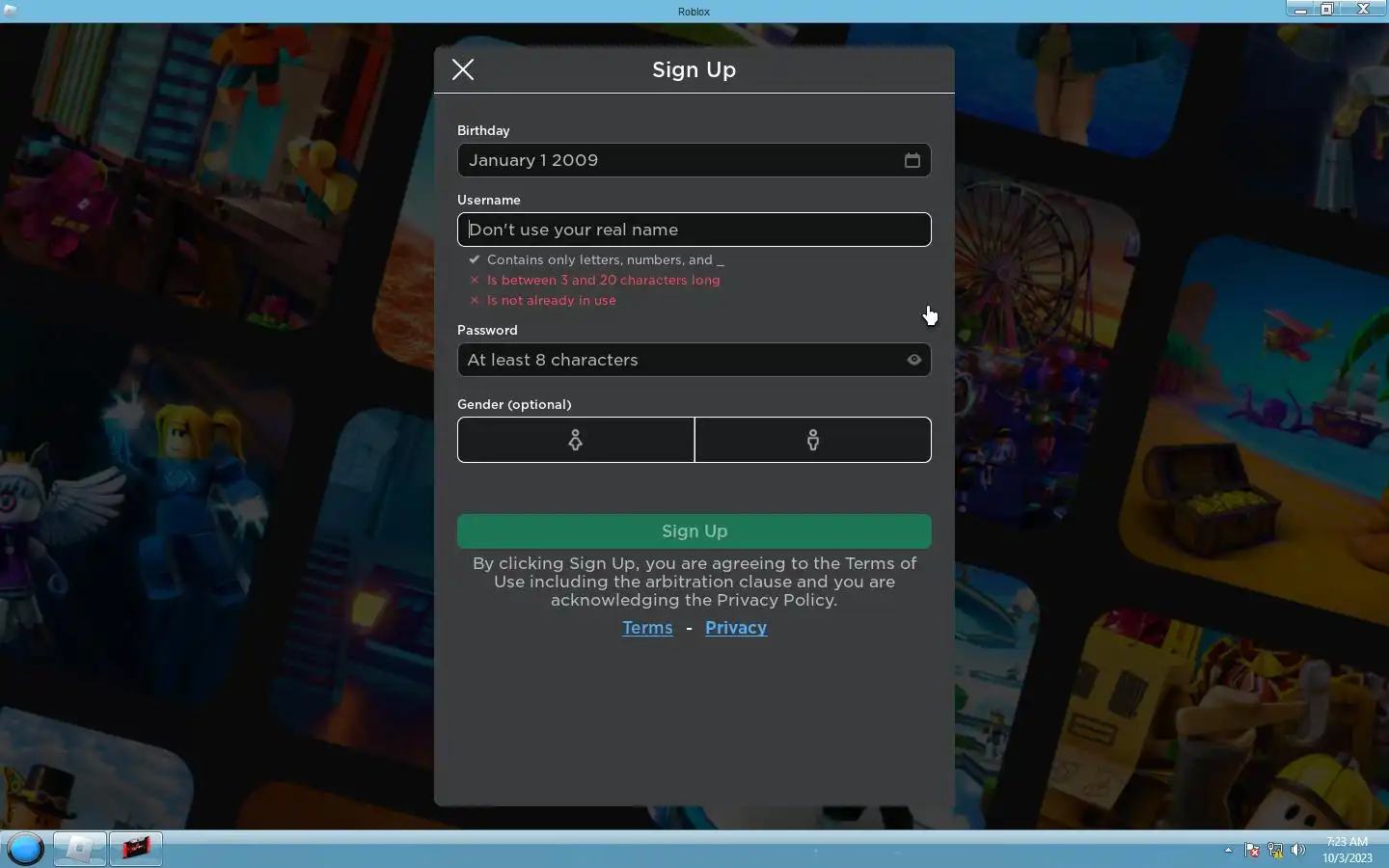The width and height of the screenshot is (1389, 868).
Task: Click the Roblox icon in title bar
Action: (x=10, y=12)
